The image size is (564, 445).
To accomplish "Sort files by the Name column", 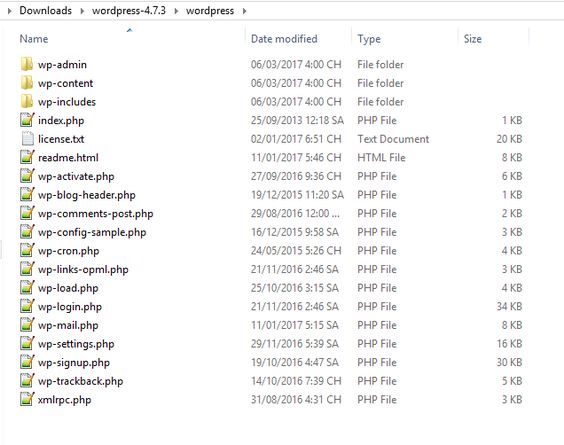I will click(x=34, y=39).
